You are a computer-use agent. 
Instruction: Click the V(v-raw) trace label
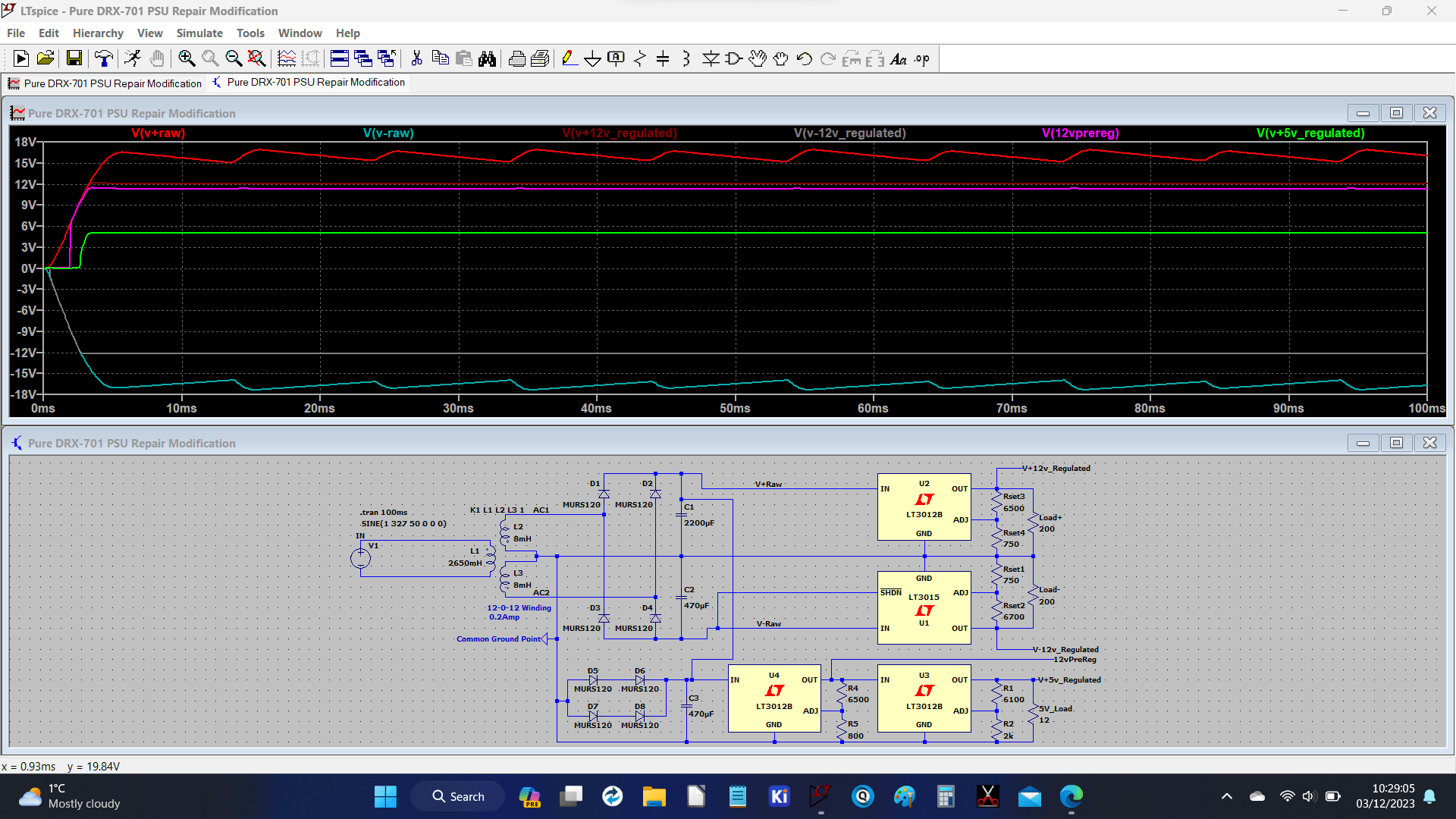coord(388,133)
